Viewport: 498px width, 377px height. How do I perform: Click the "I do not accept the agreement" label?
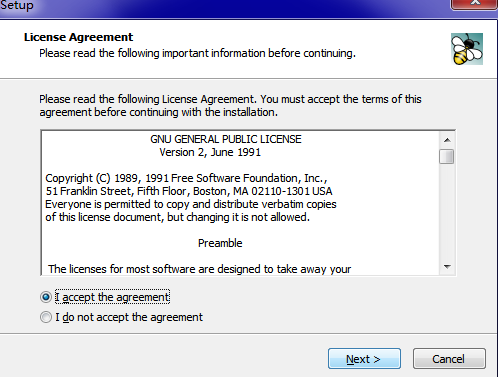129,317
